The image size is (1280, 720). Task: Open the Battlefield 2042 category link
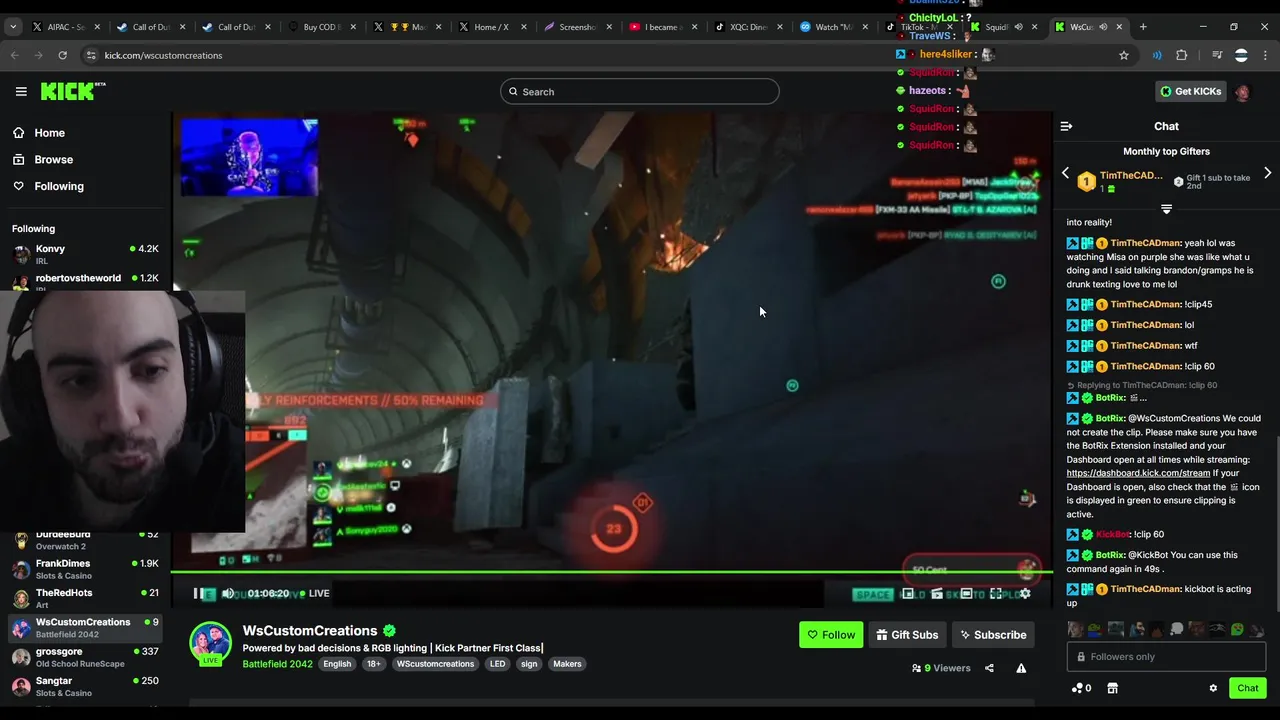point(277,664)
